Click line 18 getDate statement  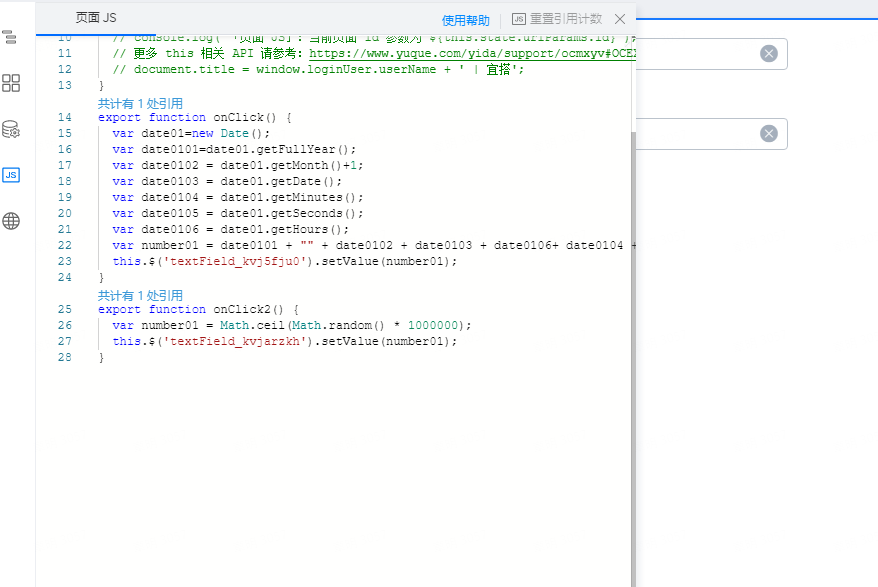pyautogui.click(x=227, y=181)
